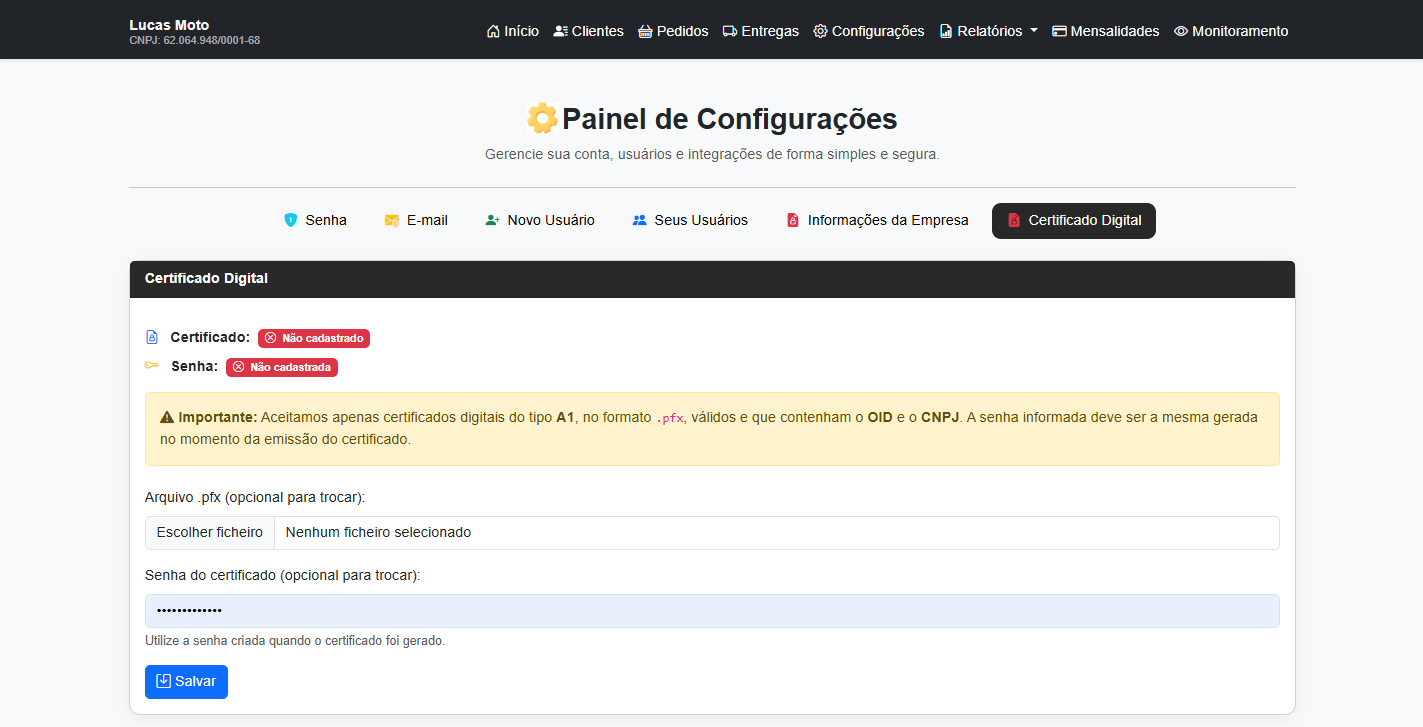Select the Certificado Digital tab

[x=1073, y=220]
